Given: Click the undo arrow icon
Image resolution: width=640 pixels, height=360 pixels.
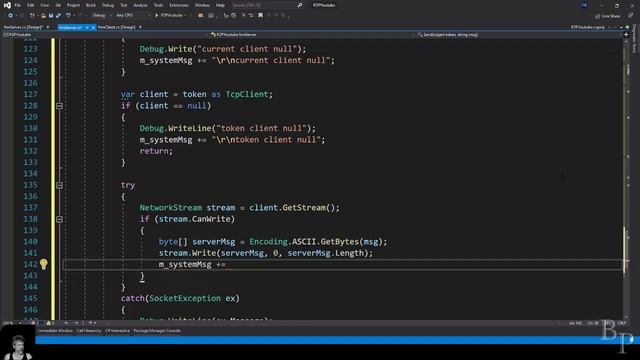Looking at the screenshot, I should pyautogui.click(x=68, y=16).
